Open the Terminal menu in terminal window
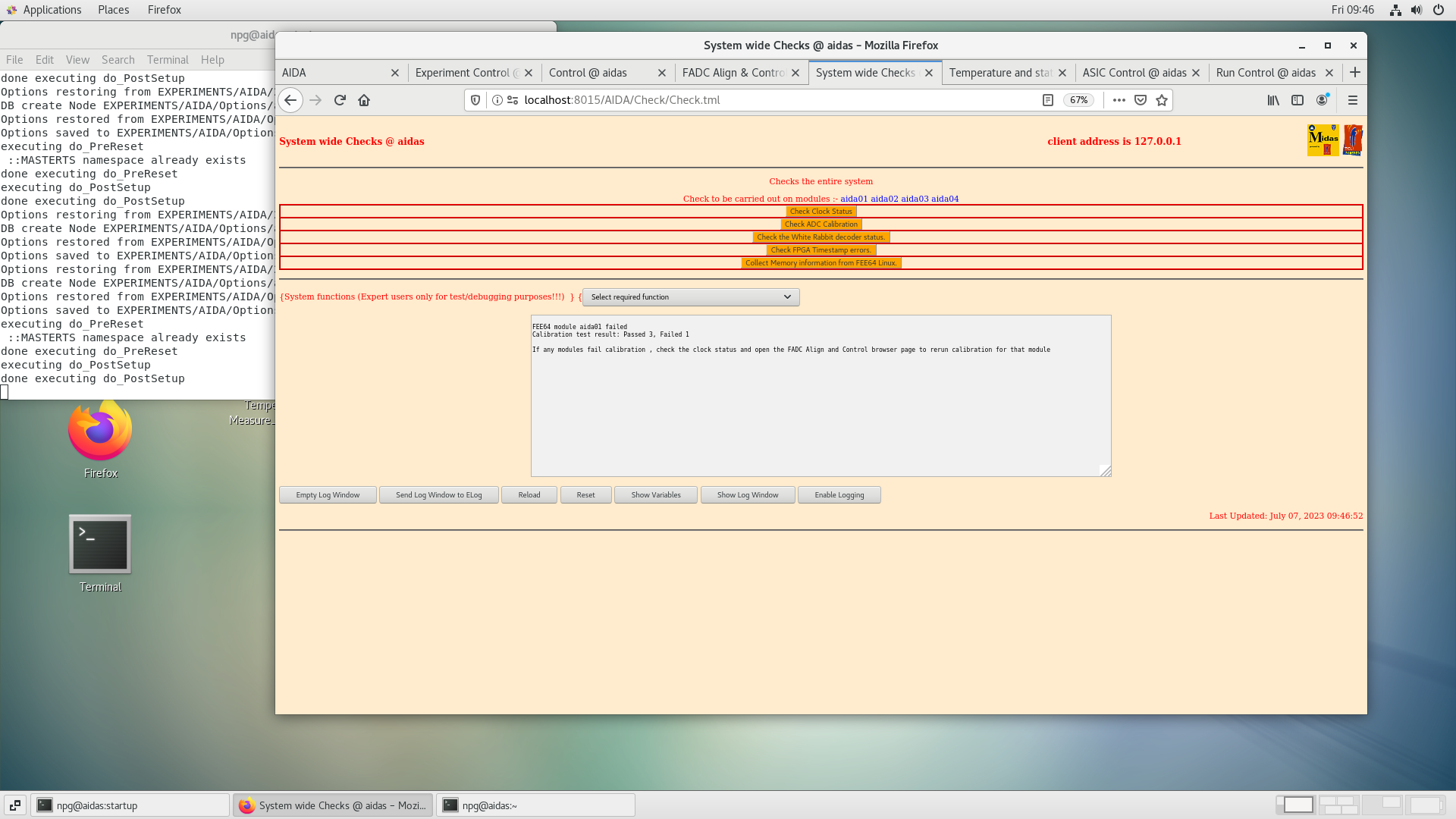The height and width of the screenshot is (819, 1456). point(168,60)
